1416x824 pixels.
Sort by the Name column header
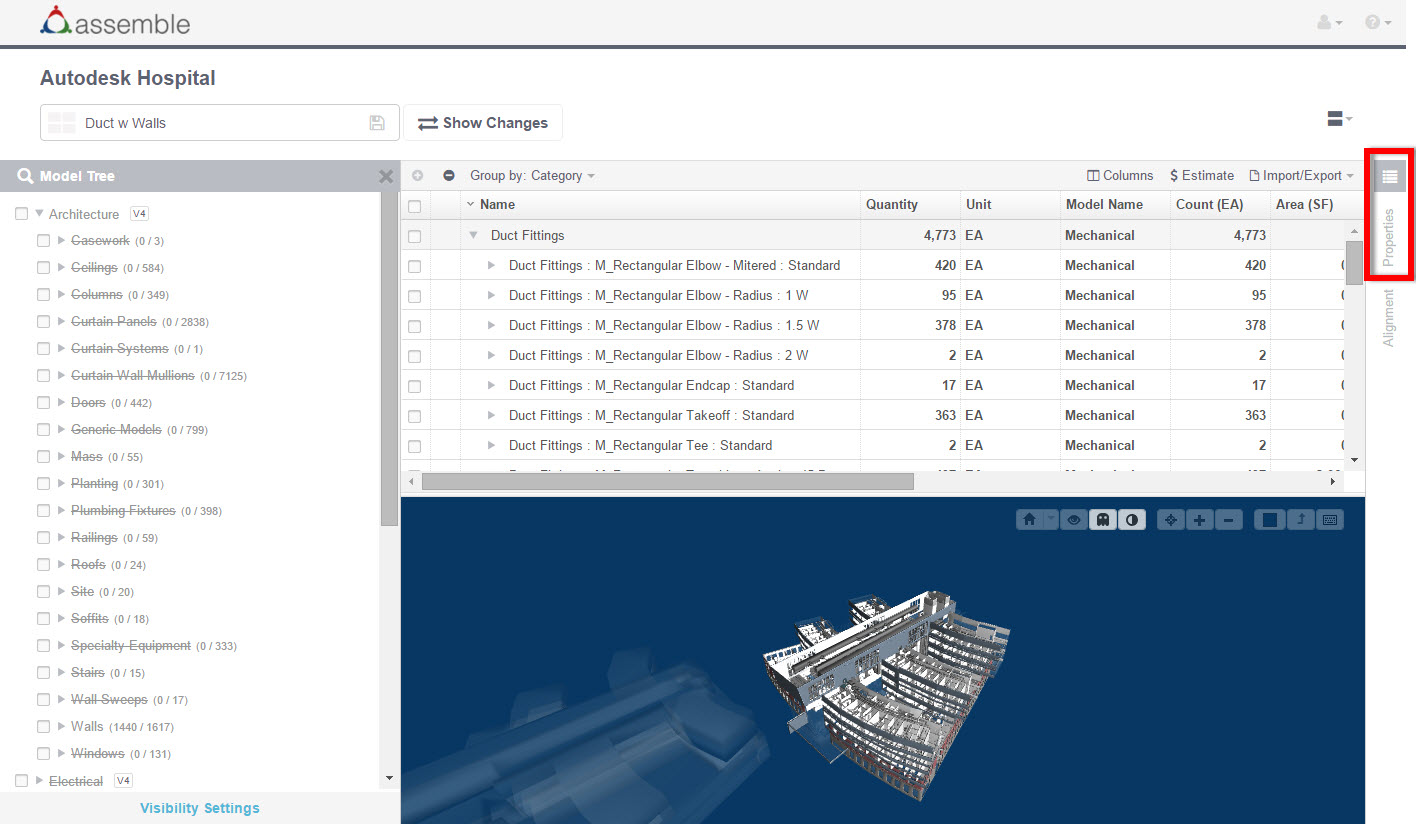(497, 205)
